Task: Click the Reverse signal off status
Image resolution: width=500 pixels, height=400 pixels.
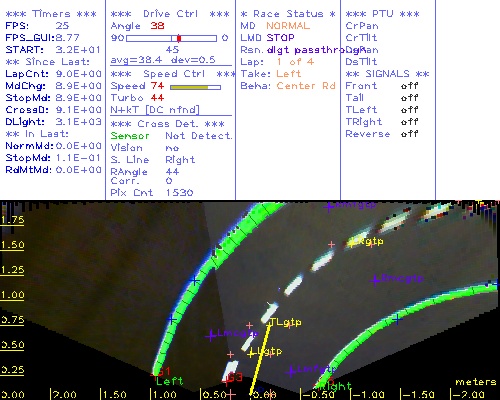Action: (409, 134)
